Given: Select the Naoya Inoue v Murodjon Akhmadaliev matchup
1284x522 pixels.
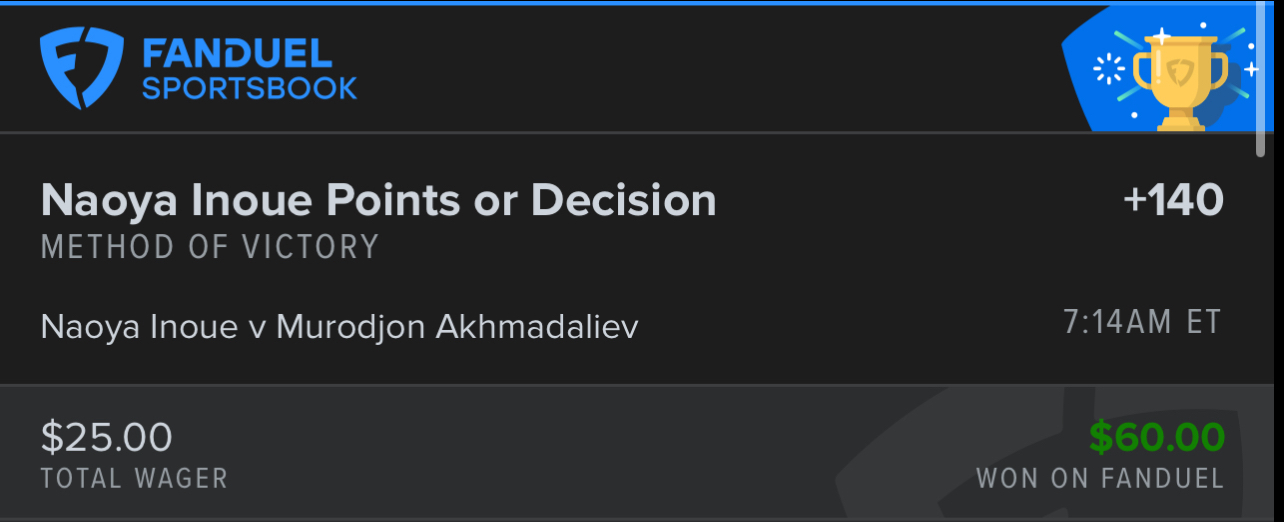Looking at the screenshot, I should point(339,326).
